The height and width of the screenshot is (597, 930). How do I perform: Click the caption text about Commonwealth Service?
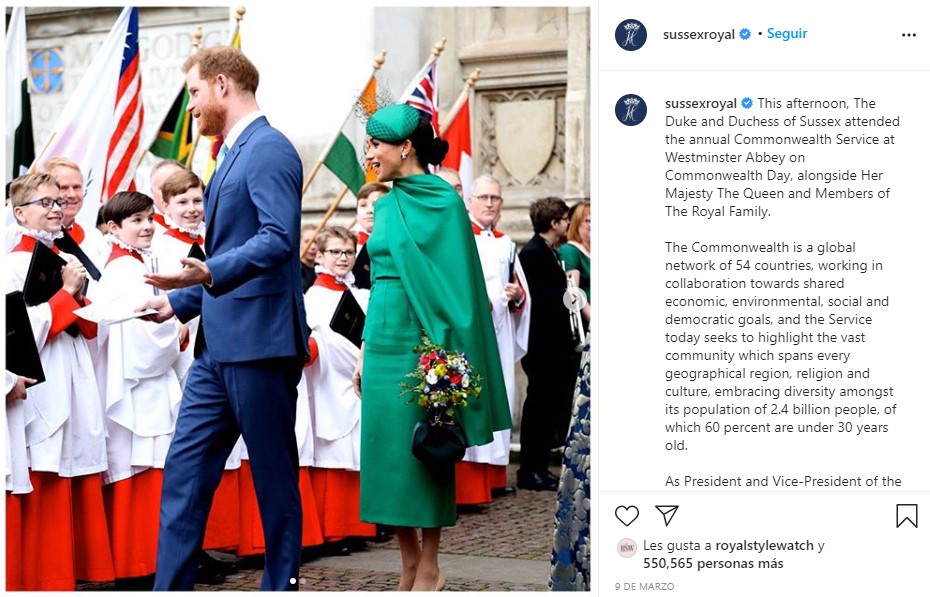[x=782, y=157]
